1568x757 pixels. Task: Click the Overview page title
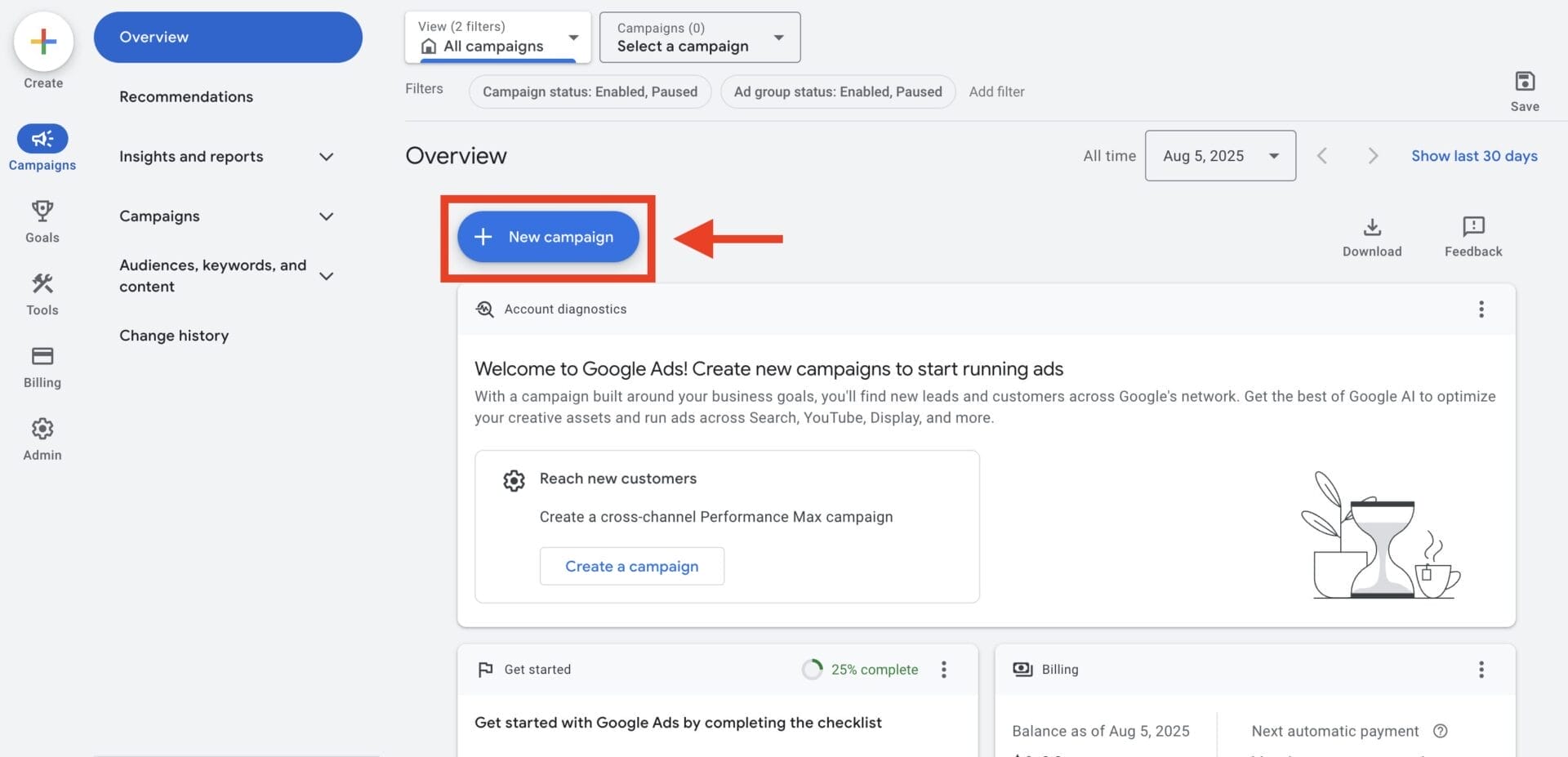coord(456,155)
